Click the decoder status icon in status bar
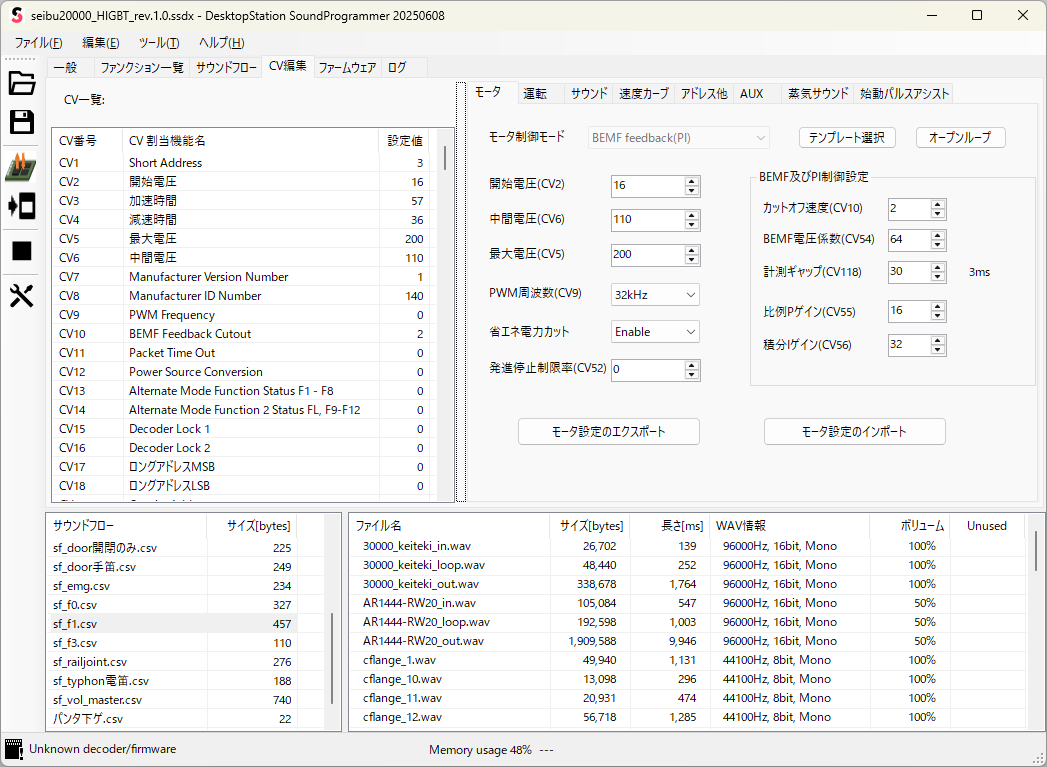 coord(13,749)
